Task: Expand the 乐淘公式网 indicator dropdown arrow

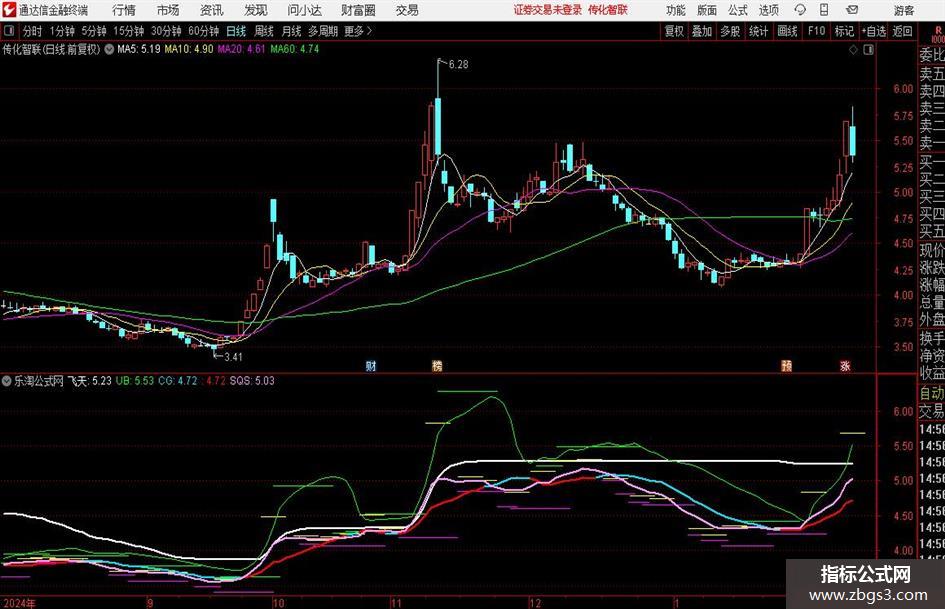Action: [x=7, y=380]
